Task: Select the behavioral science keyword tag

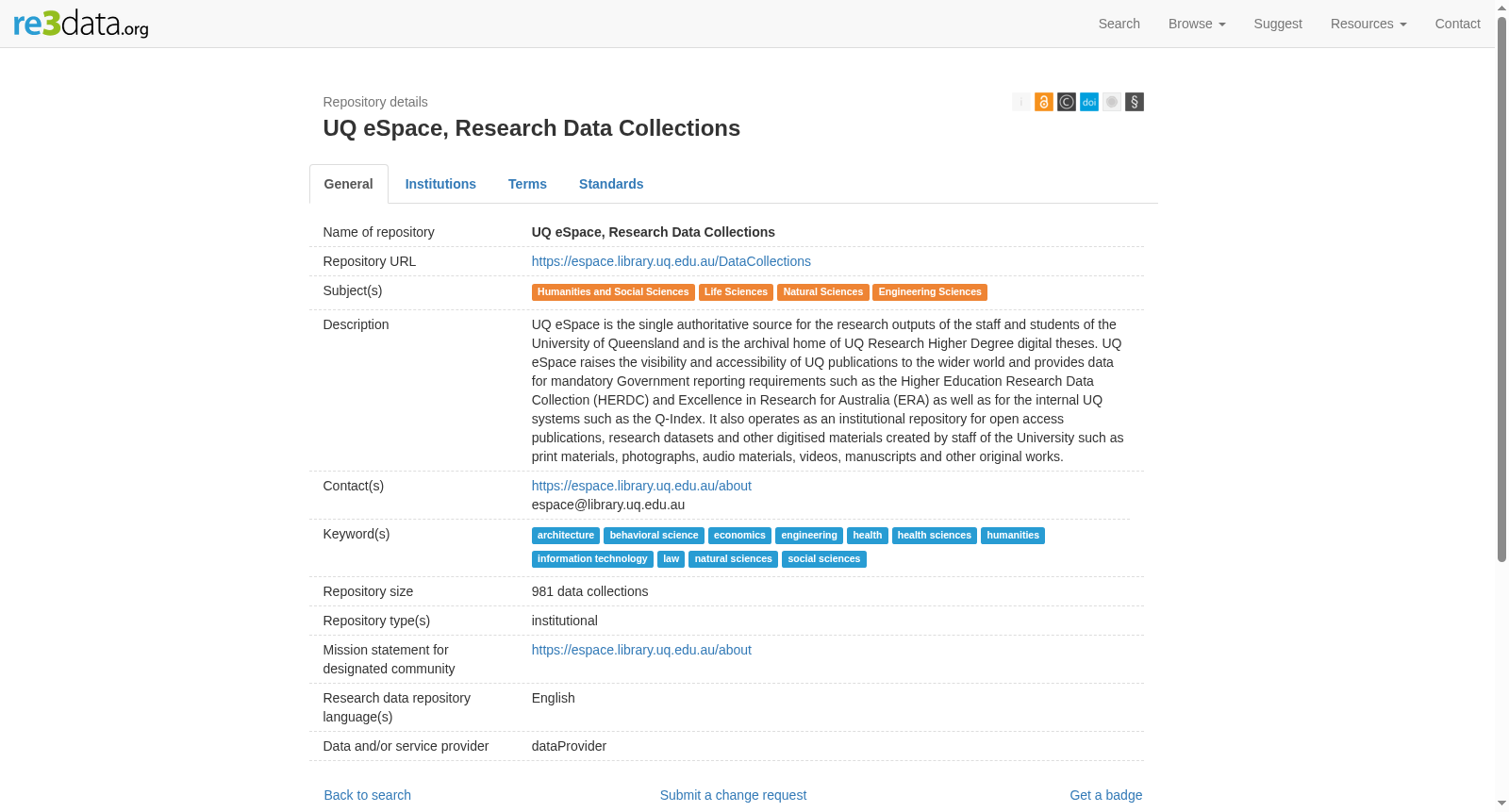Action: (654, 536)
